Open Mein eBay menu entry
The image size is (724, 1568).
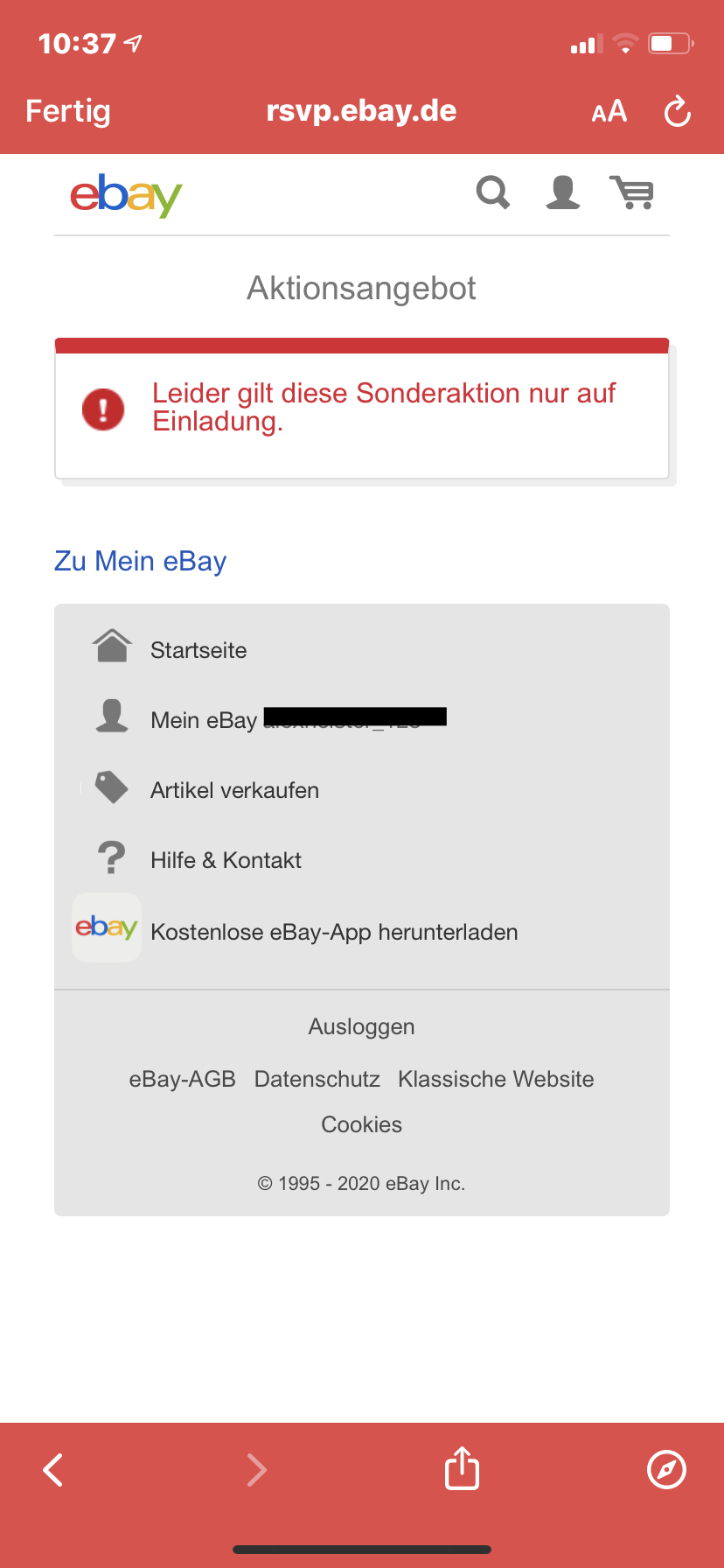click(204, 720)
